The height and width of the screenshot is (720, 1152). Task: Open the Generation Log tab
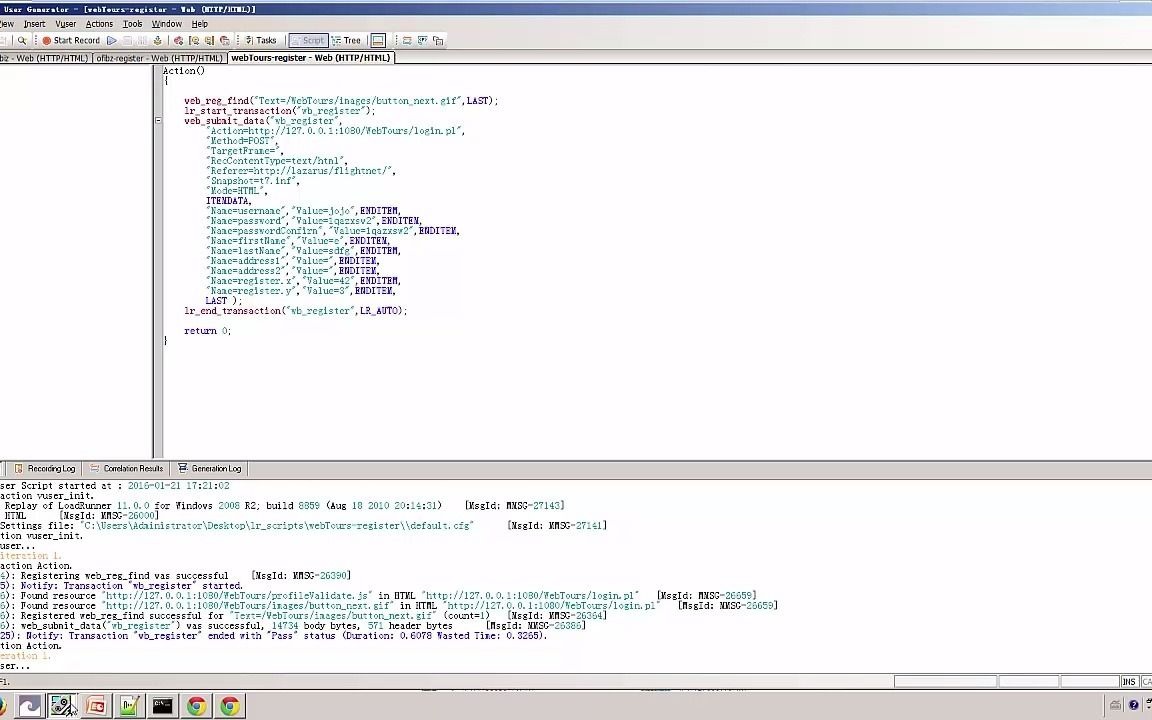[210, 468]
